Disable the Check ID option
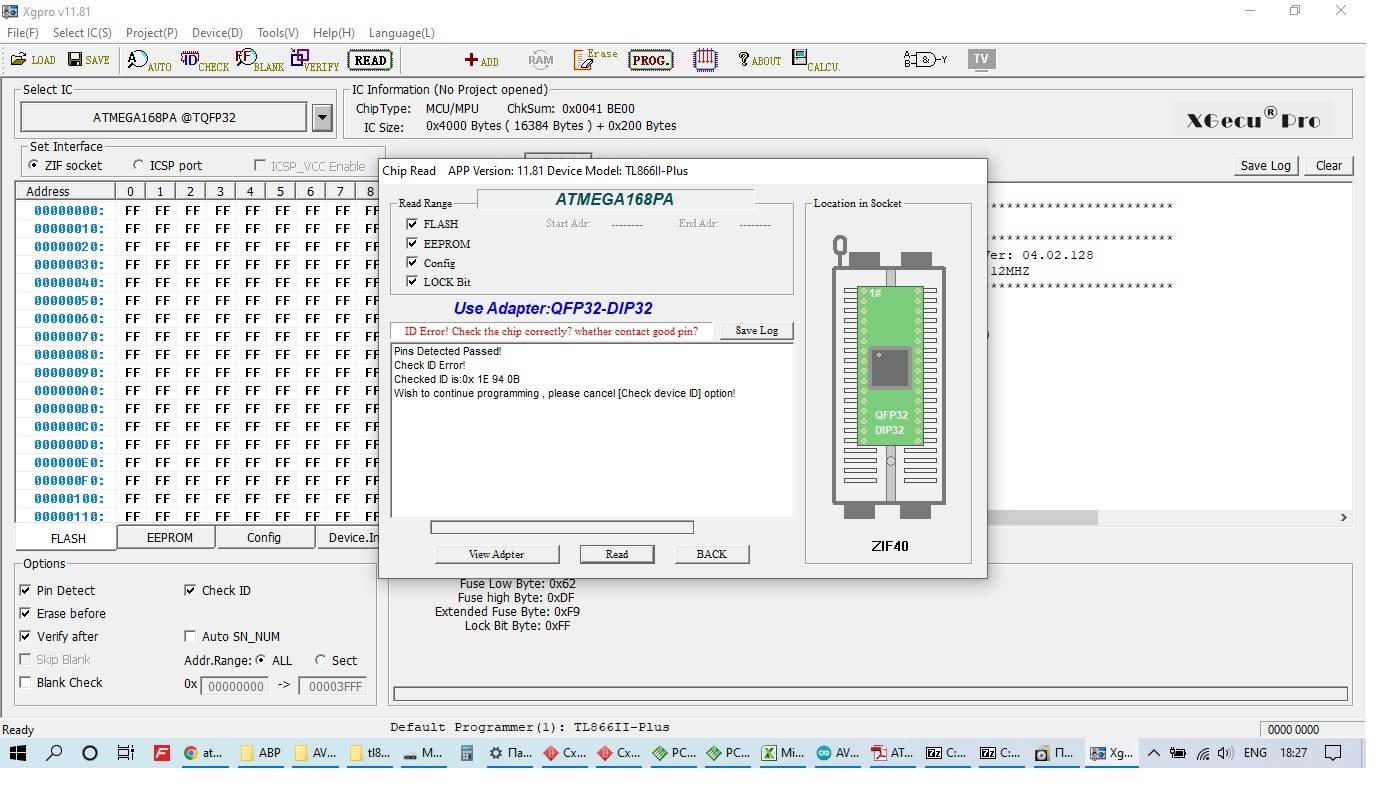 tap(190, 590)
